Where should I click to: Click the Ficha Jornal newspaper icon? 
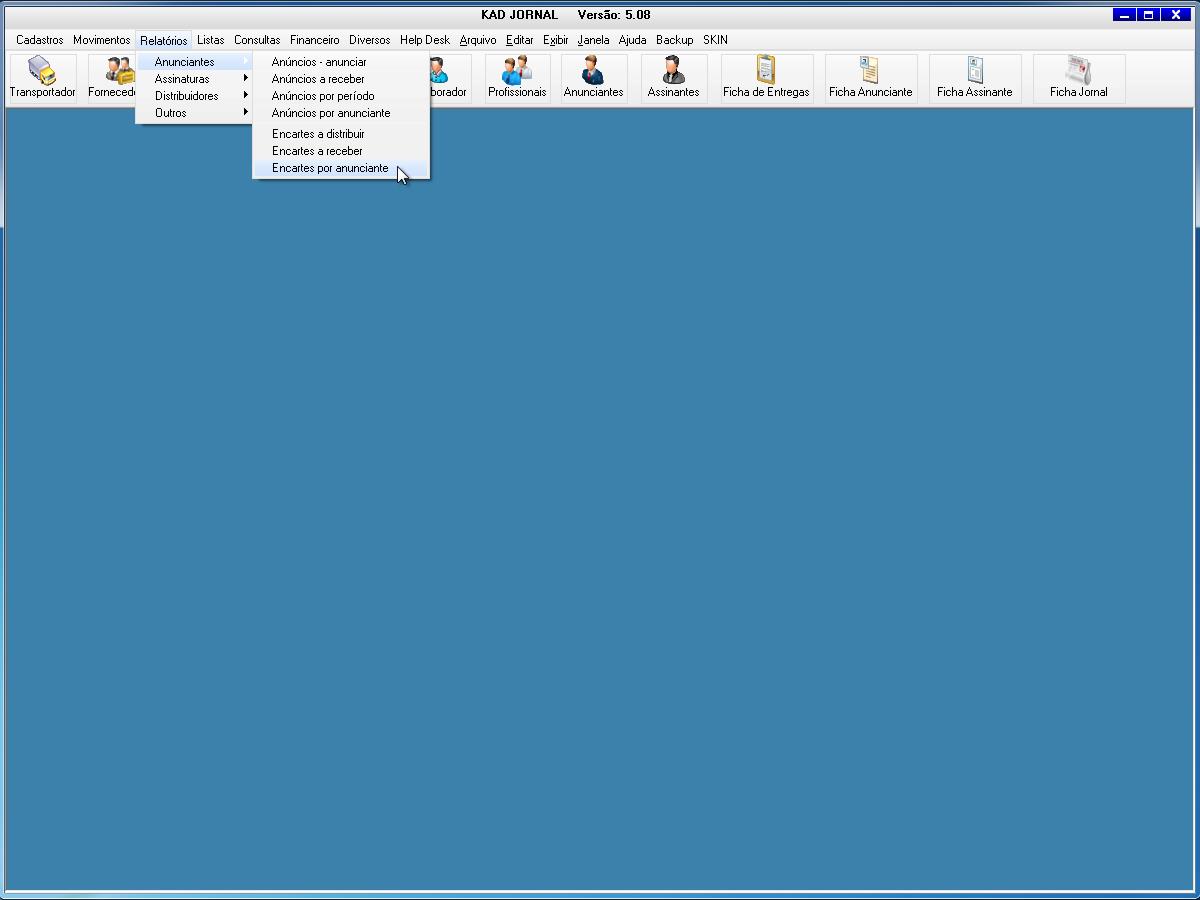click(1078, 78)
